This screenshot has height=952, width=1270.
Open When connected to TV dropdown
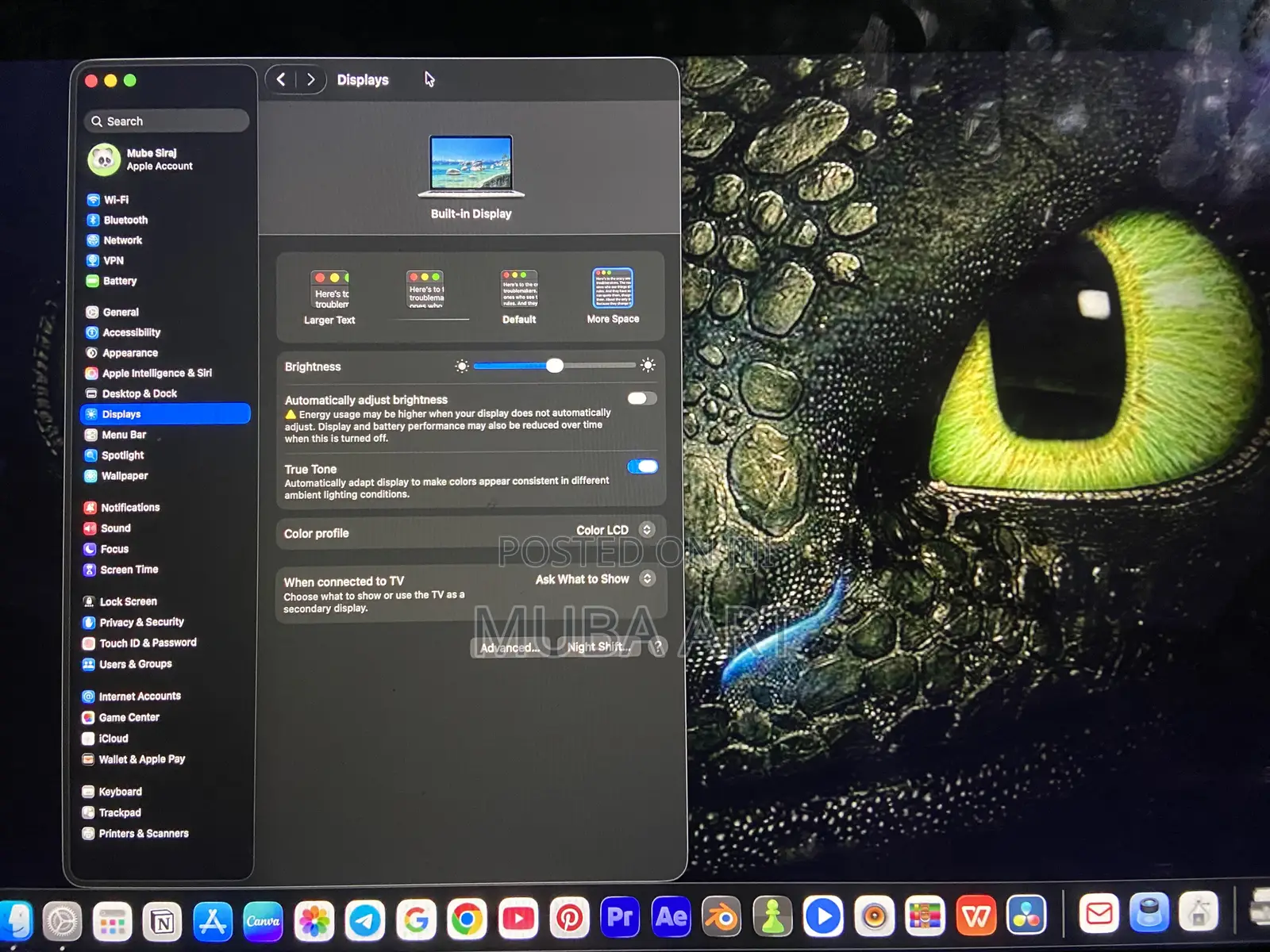pyautogui.click(x=595, y=579)
